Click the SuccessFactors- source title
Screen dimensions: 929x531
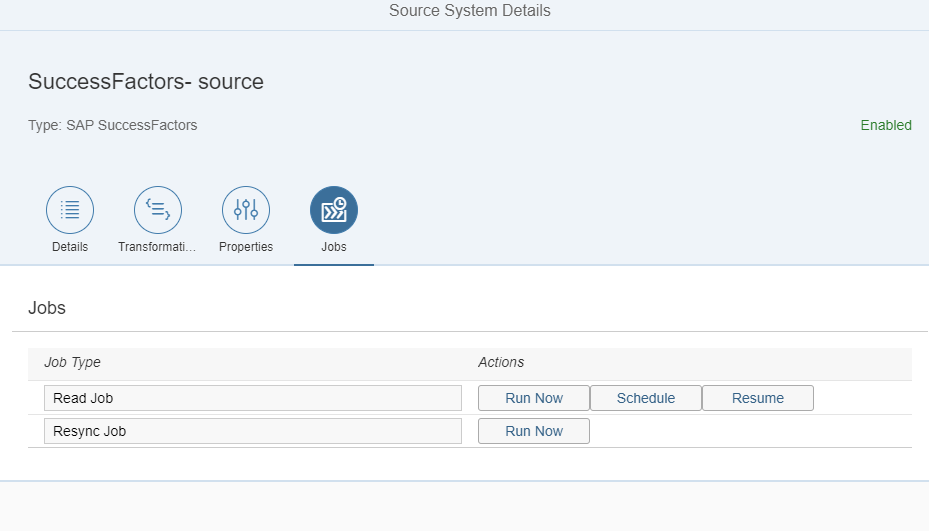click(146, 81)
